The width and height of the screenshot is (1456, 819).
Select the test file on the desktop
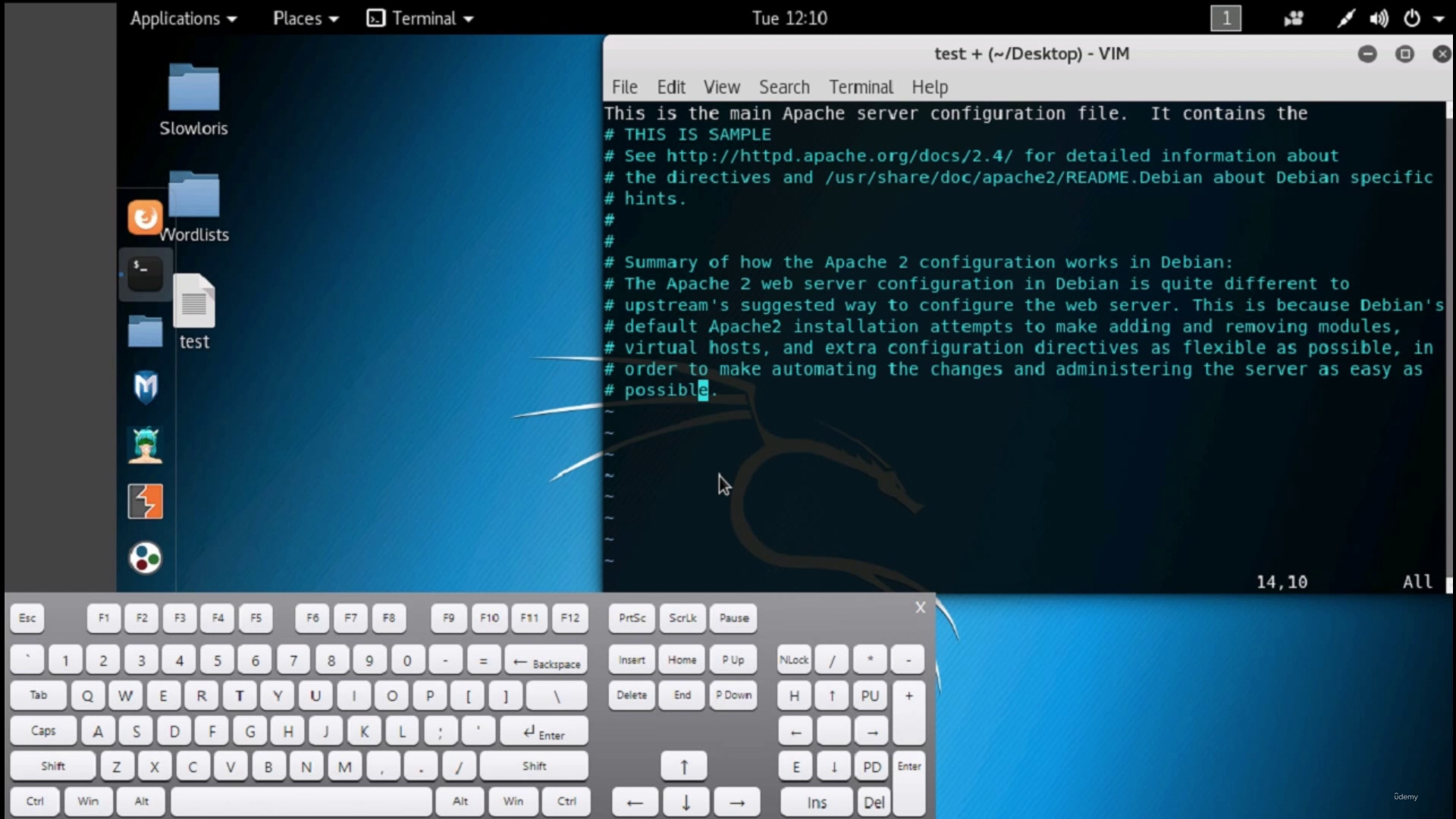click(194, 312)
